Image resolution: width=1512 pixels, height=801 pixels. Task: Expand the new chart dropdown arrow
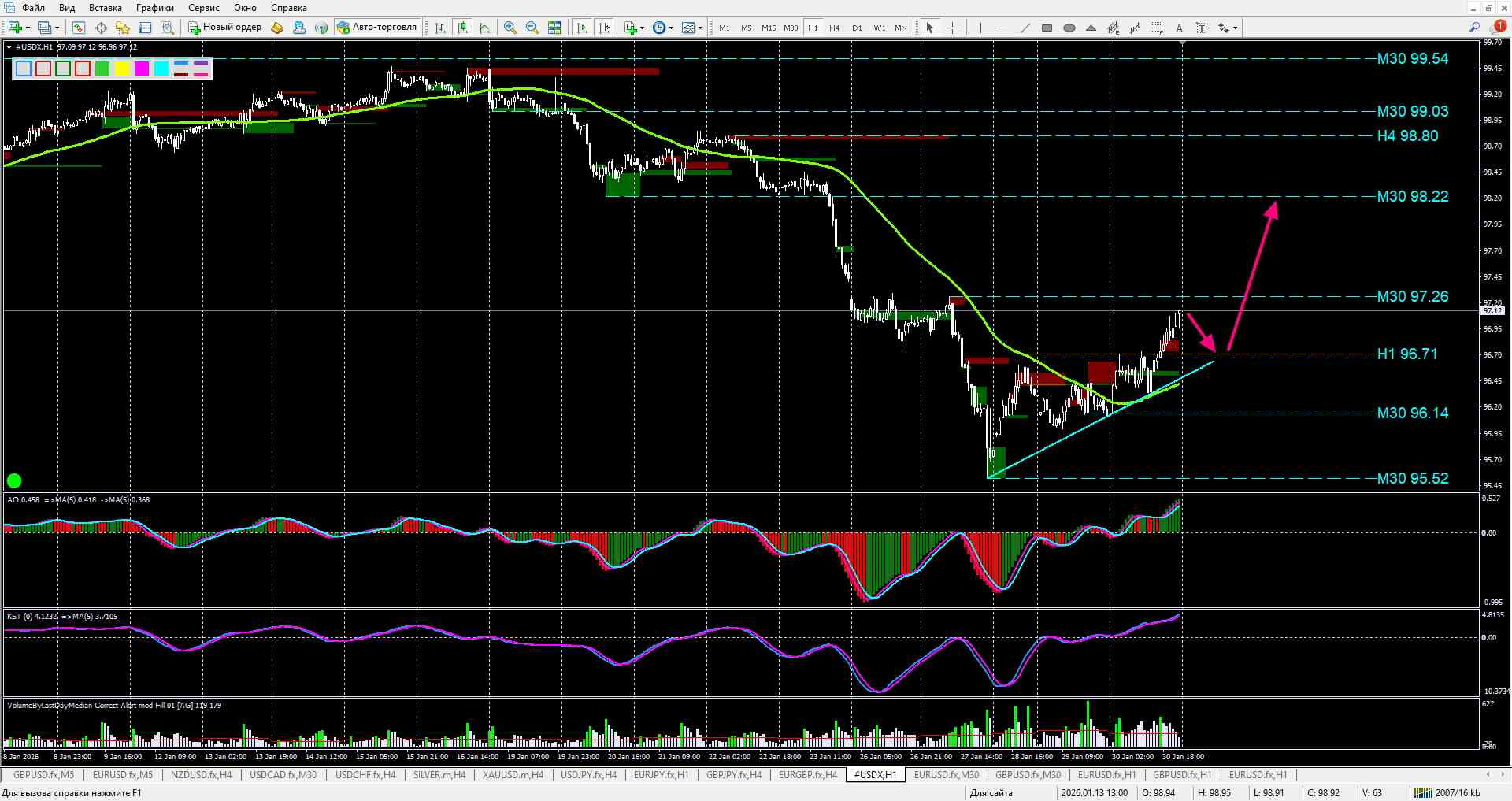coord(28,28)
